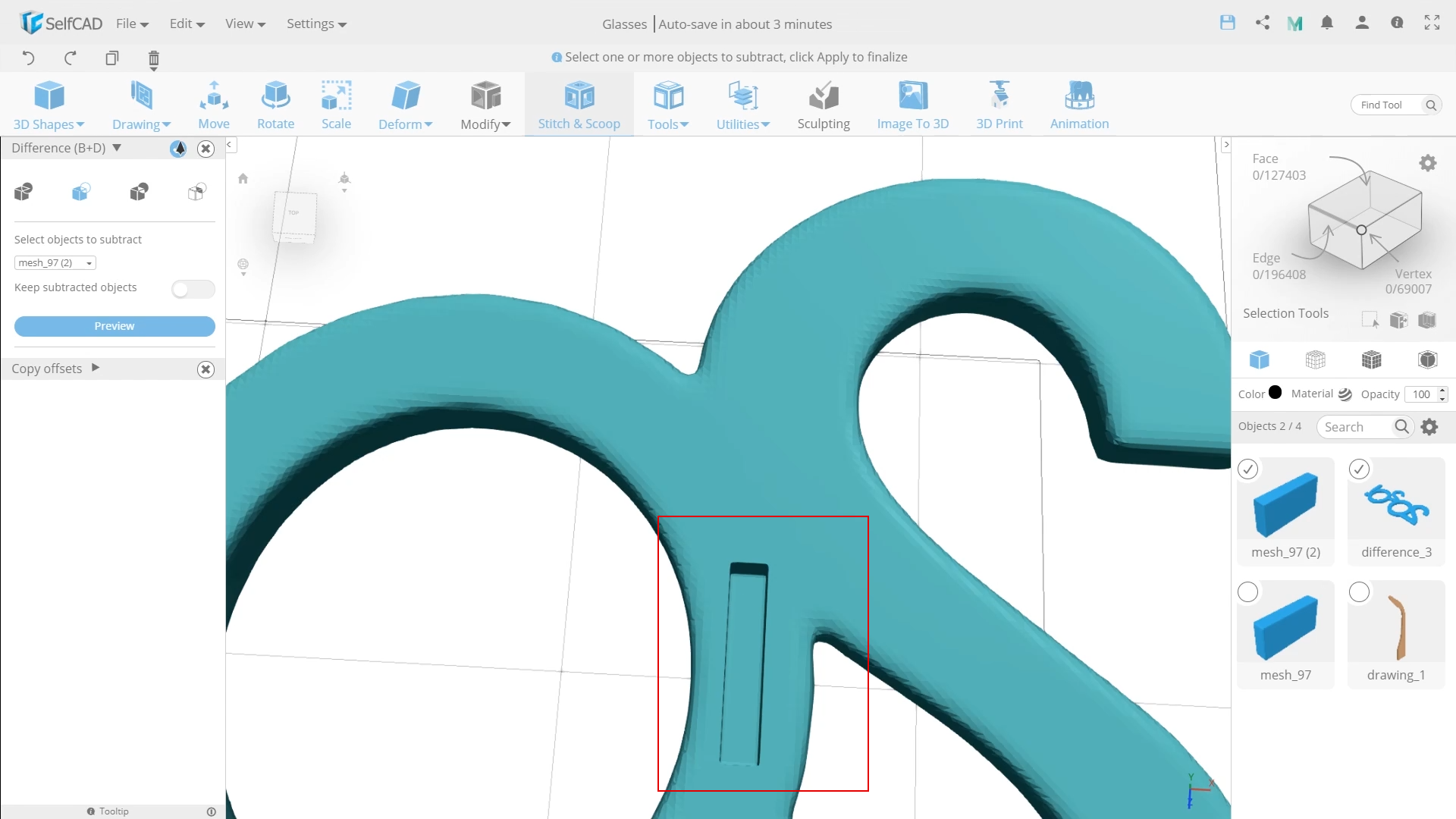Toggle Keep subtracted objects switch
1456x819 pixels.
(x=193, y=289)
